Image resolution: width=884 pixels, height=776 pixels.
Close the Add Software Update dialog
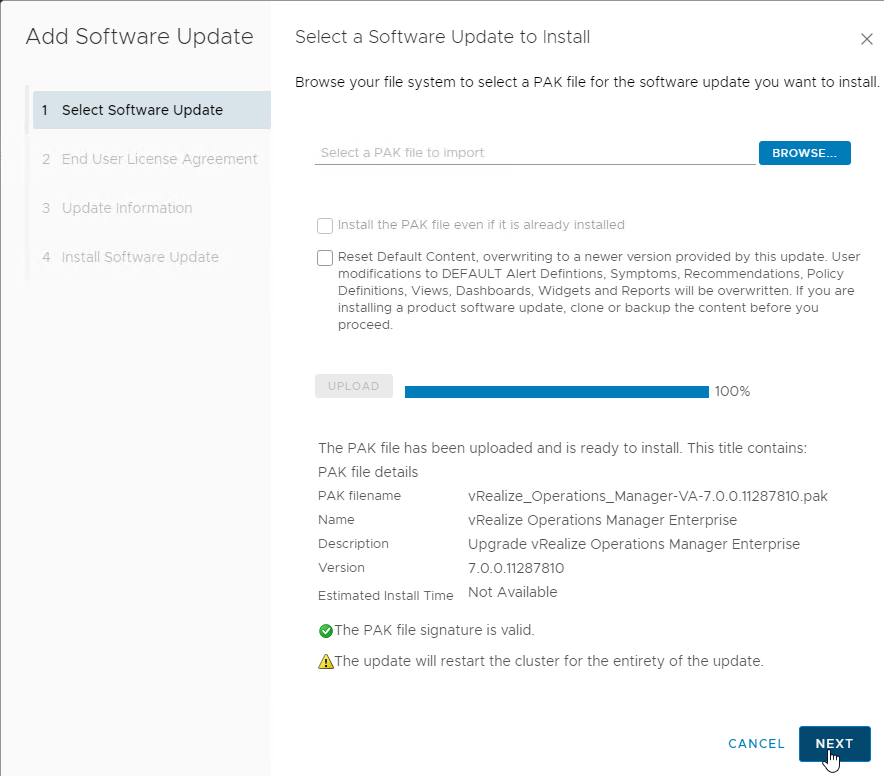[x=867, y=39]
